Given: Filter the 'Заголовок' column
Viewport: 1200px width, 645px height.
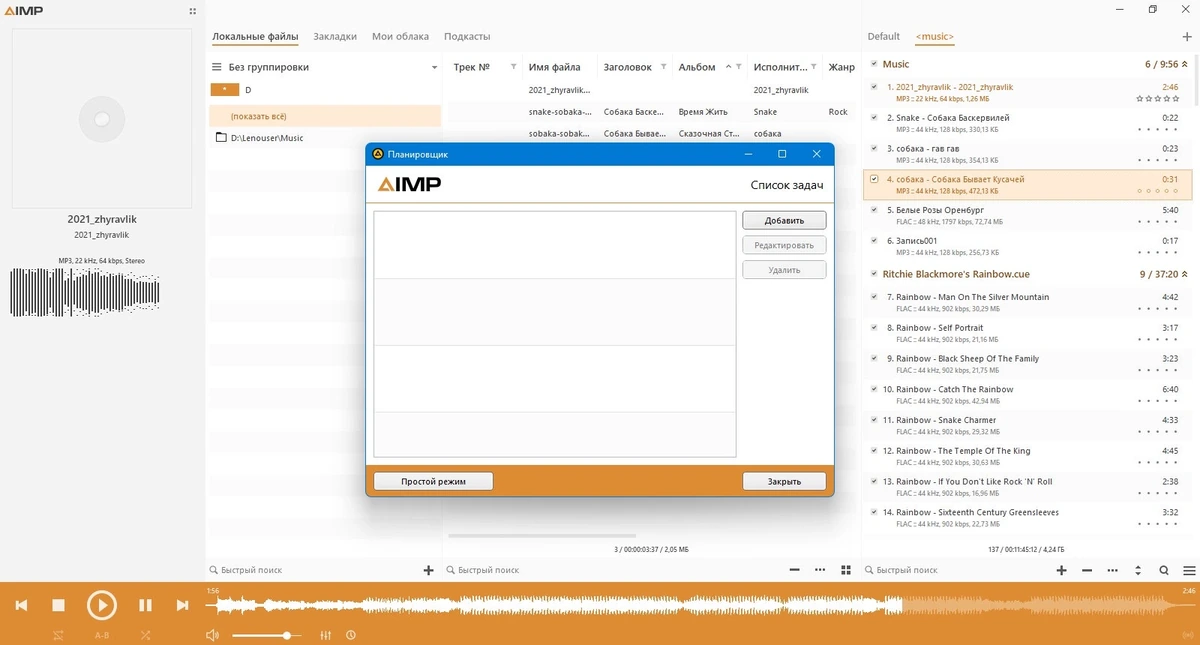Looking at the screenshot, I should pos(663,67).
